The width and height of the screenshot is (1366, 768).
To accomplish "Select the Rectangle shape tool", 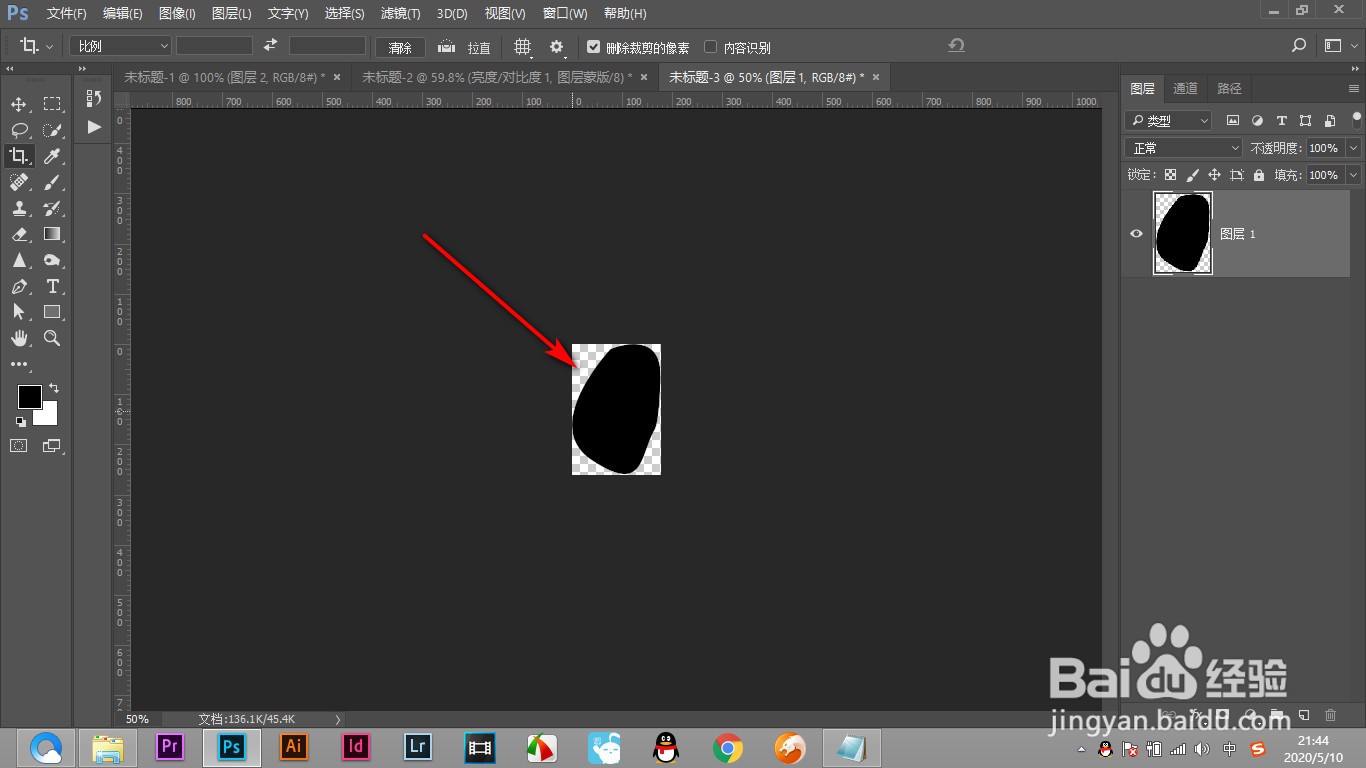I will [52, 312].
